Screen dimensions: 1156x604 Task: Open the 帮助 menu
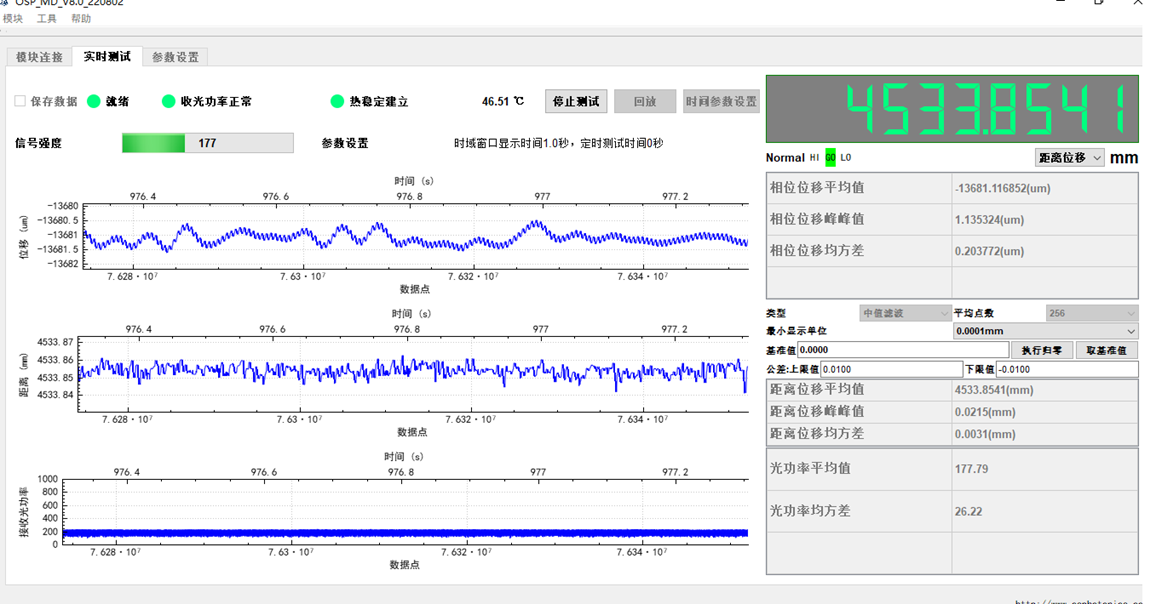tap(80, 18)
